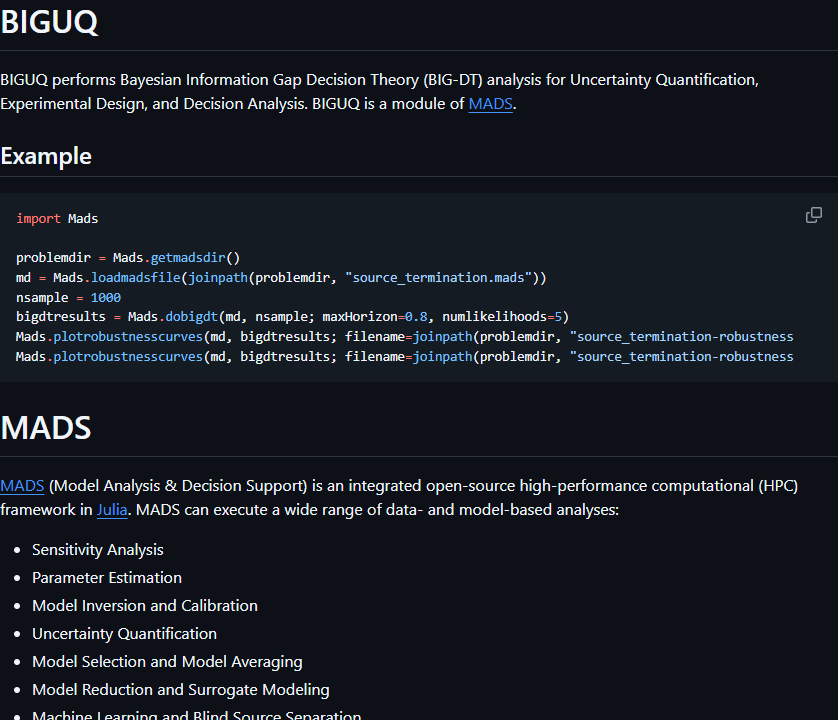Click the "Uncertainty Quantification" list item

pos(125,634)
